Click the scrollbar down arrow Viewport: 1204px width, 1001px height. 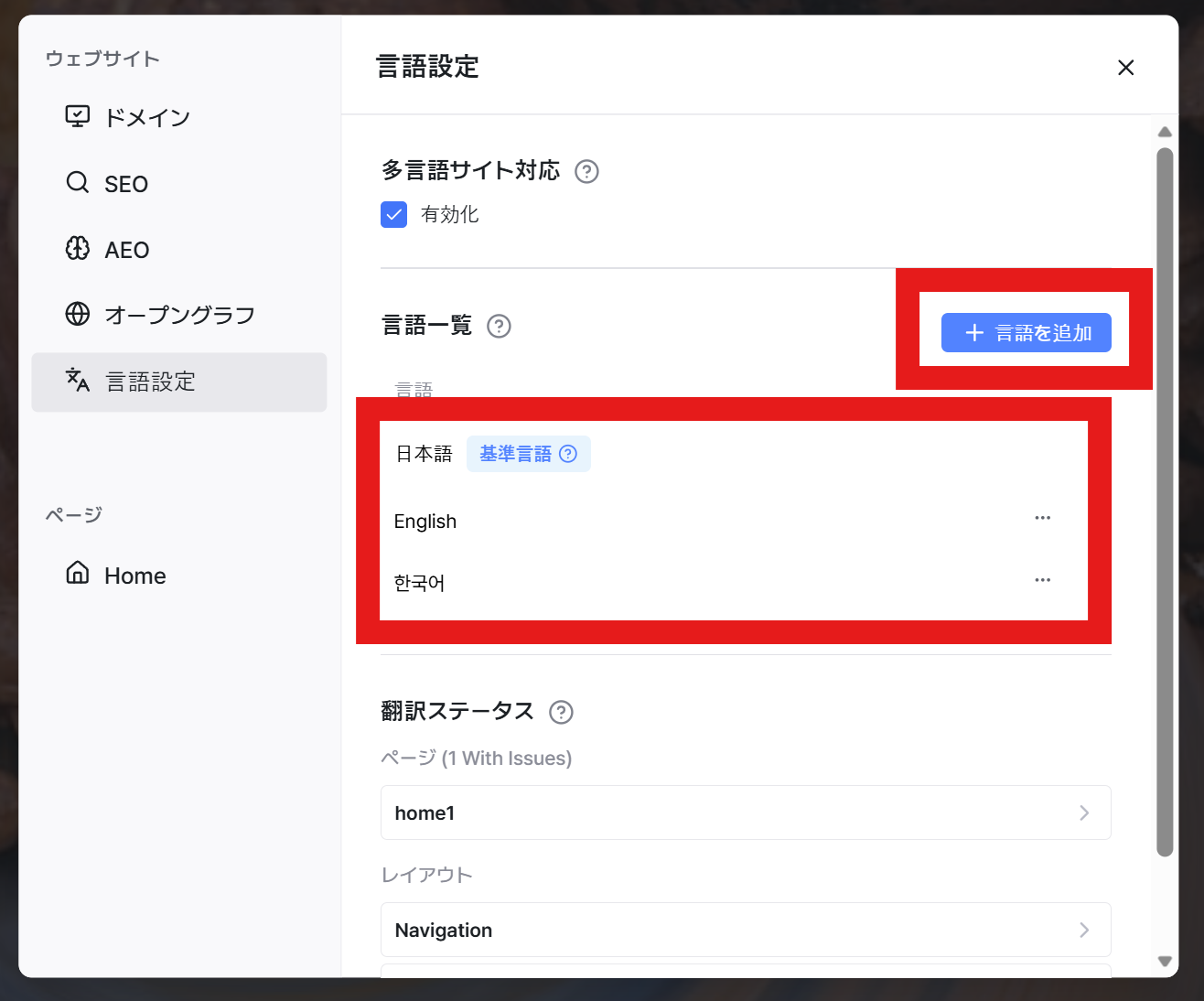1165,961
